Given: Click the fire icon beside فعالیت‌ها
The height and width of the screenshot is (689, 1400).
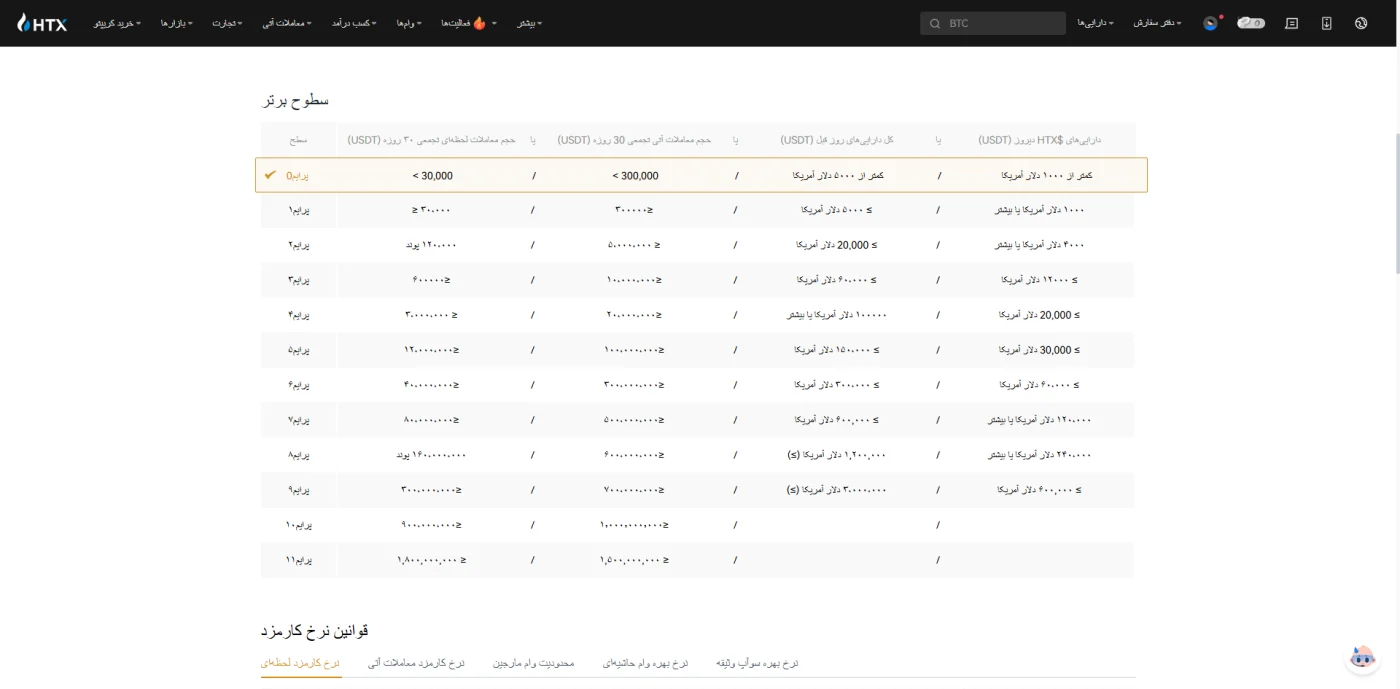Looking at the screenshot, I should coord(479,23).
